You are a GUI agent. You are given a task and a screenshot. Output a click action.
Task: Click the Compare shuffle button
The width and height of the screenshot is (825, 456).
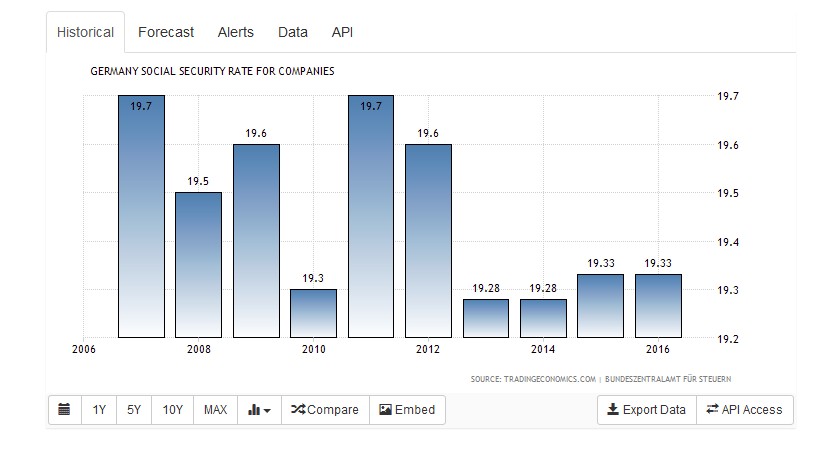[325, 410]
